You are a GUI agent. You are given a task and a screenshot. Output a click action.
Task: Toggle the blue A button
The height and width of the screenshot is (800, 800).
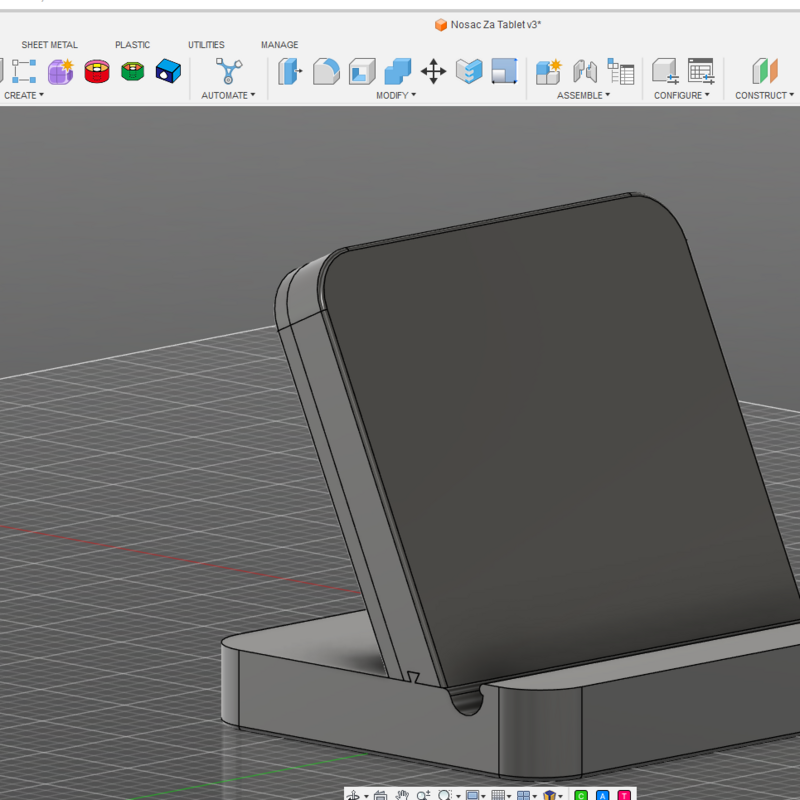[x=603, y=795]
